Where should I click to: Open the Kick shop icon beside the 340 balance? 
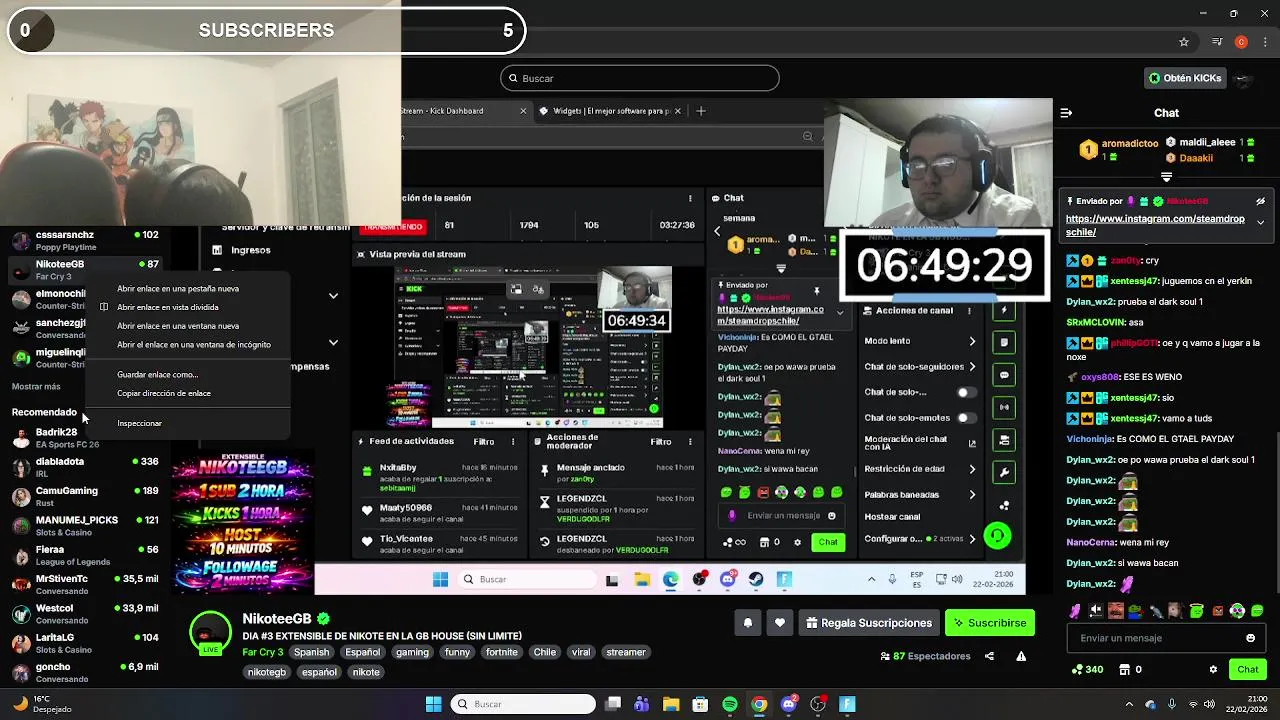[1124, 669]
